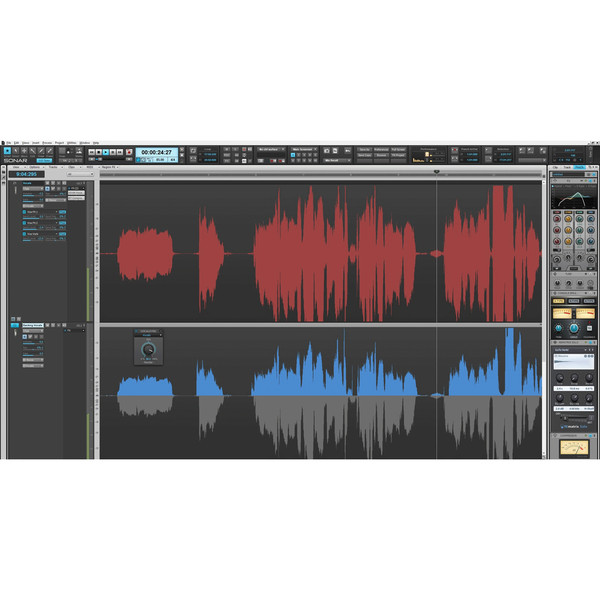The height and width of the screenshot is (600, 600).
Task: Click the Now time marker on the ruler
Action: [x=437, y=172]
